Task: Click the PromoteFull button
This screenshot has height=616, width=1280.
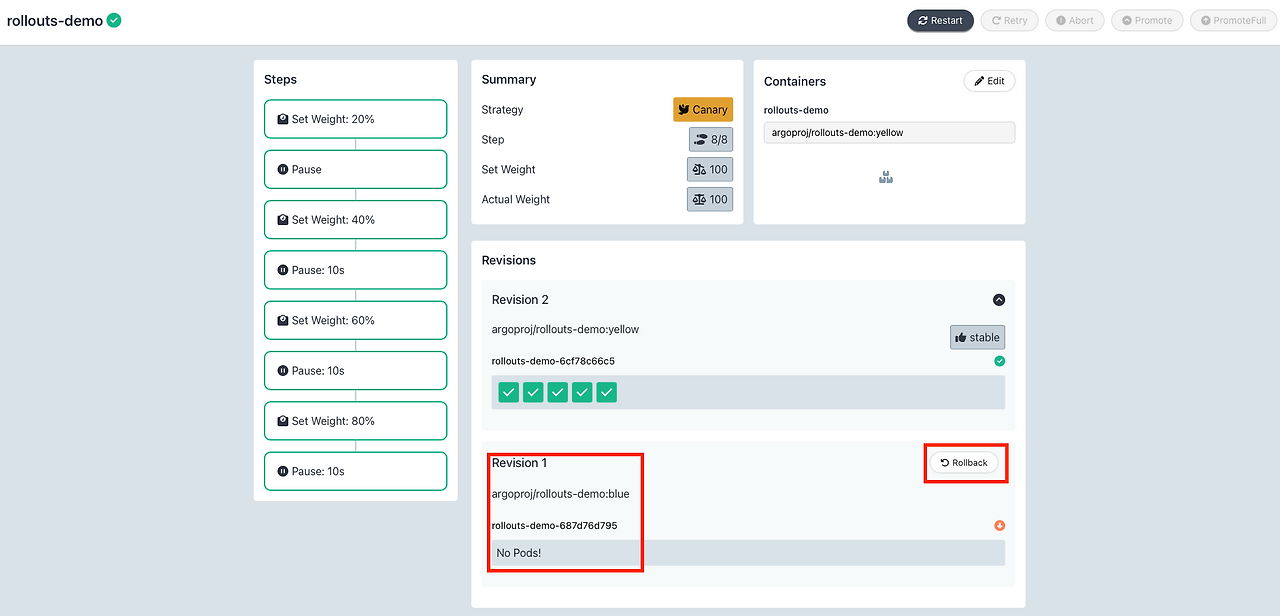Action: coord(1234,20)
